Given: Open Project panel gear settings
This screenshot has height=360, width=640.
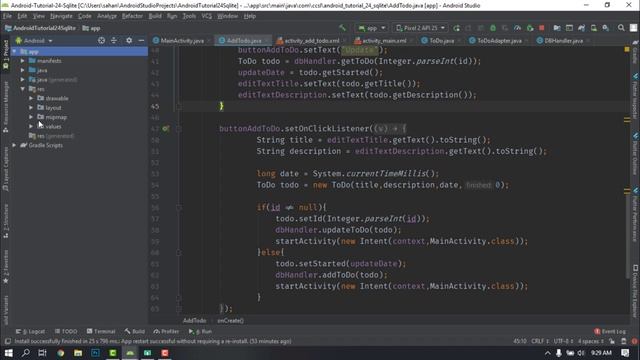Looking at the screenshot, I should tap(129, 40).
